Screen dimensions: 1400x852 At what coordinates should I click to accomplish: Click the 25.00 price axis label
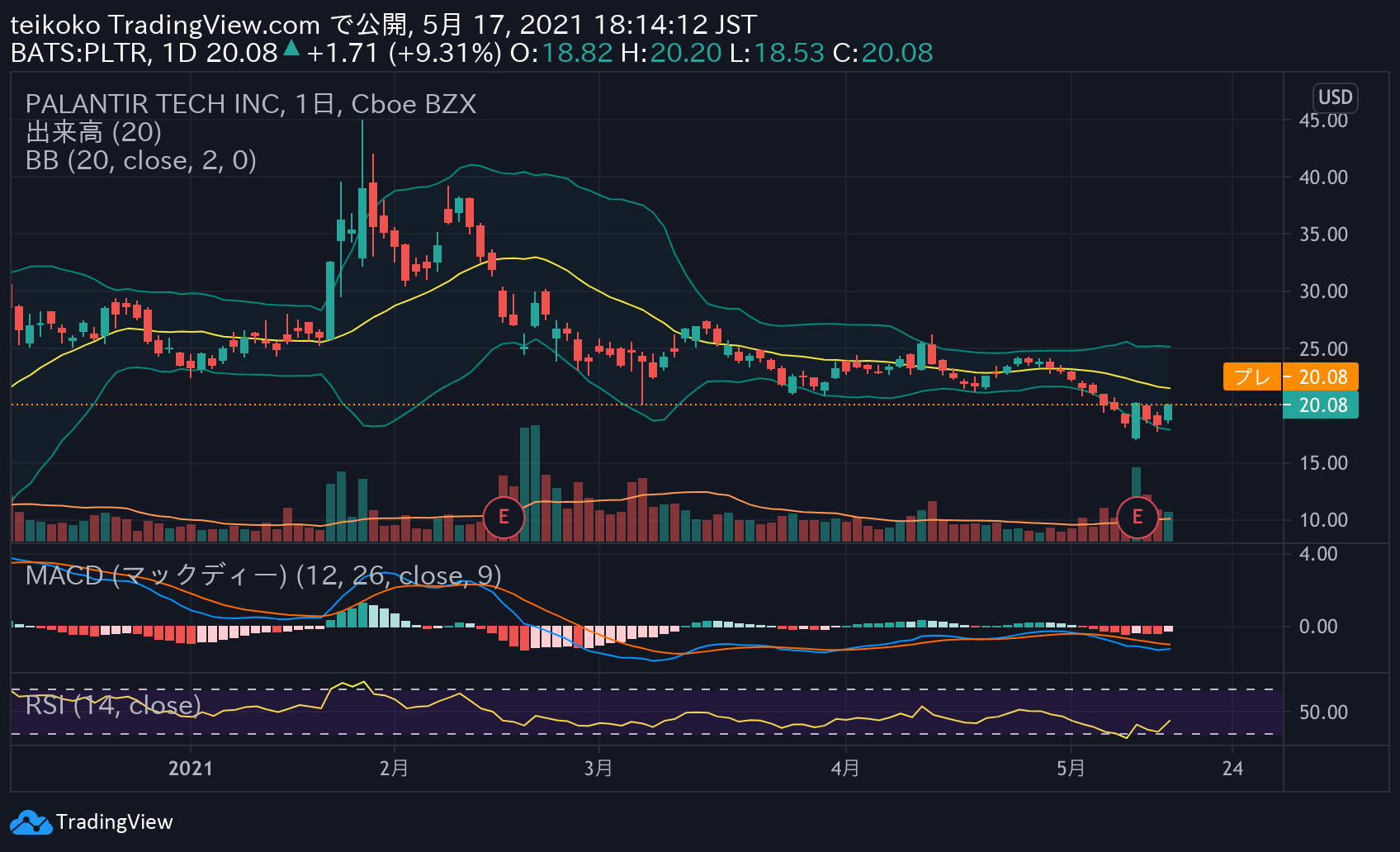pyautogui.click(x=1323, y=349)
